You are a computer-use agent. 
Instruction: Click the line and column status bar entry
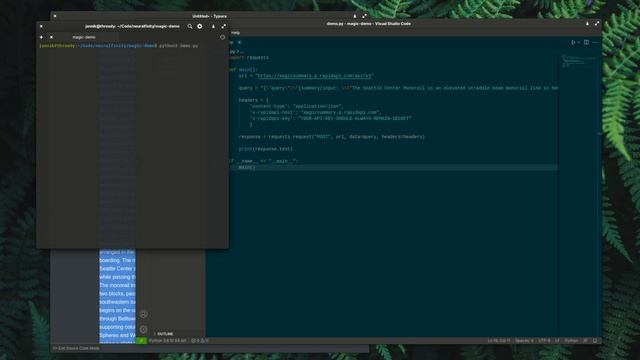coord(499,340)
